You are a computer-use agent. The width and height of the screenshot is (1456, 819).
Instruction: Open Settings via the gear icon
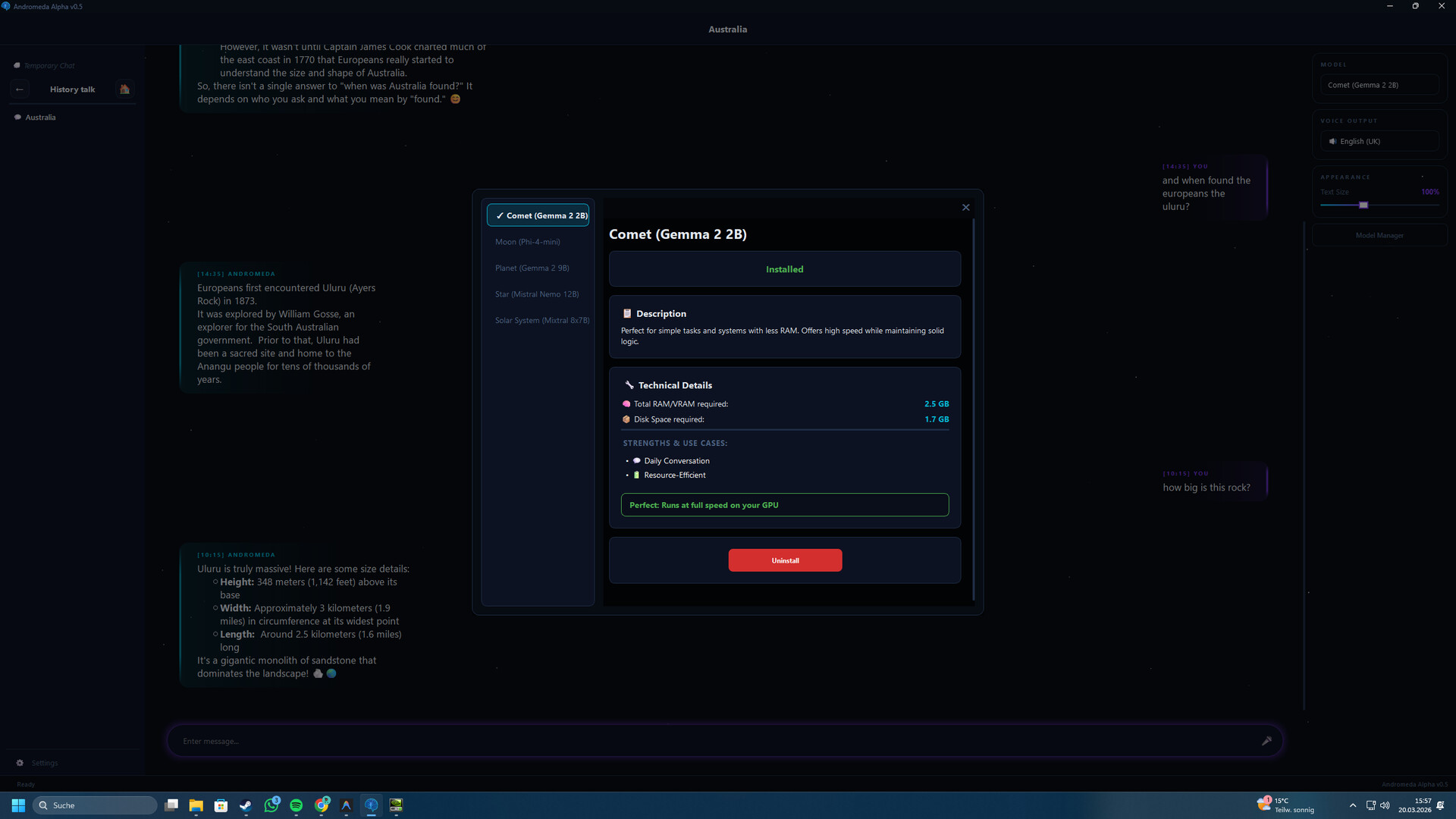click(x=20, y=763)
